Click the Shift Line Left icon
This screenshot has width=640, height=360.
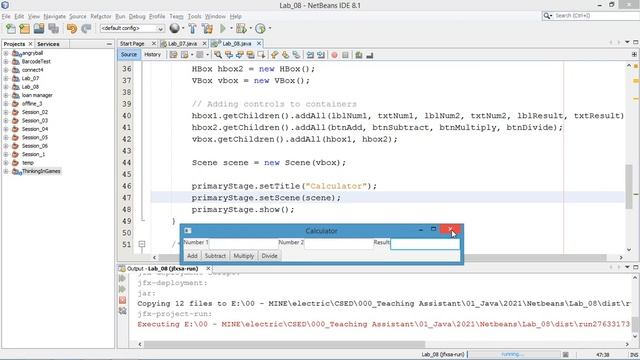point(310,55)
